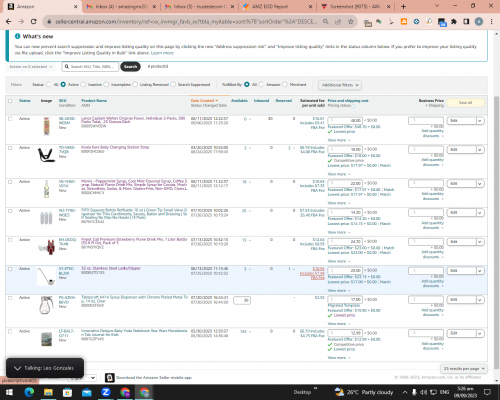500x400 pixels.
Task: Open Microsoft Edge from the taskbar
Action: [x=29, y=392]
